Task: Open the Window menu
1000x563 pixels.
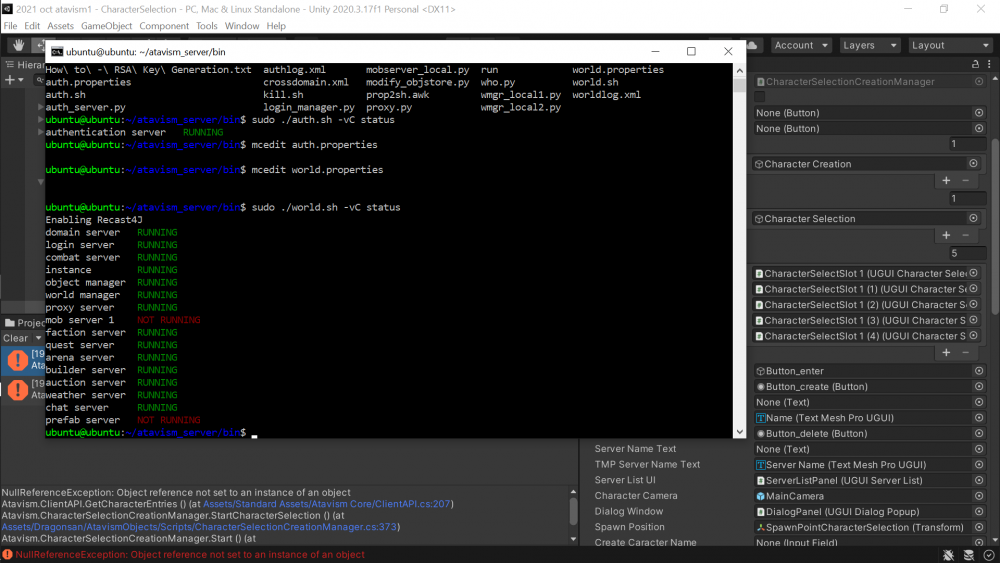Action: 241,26
